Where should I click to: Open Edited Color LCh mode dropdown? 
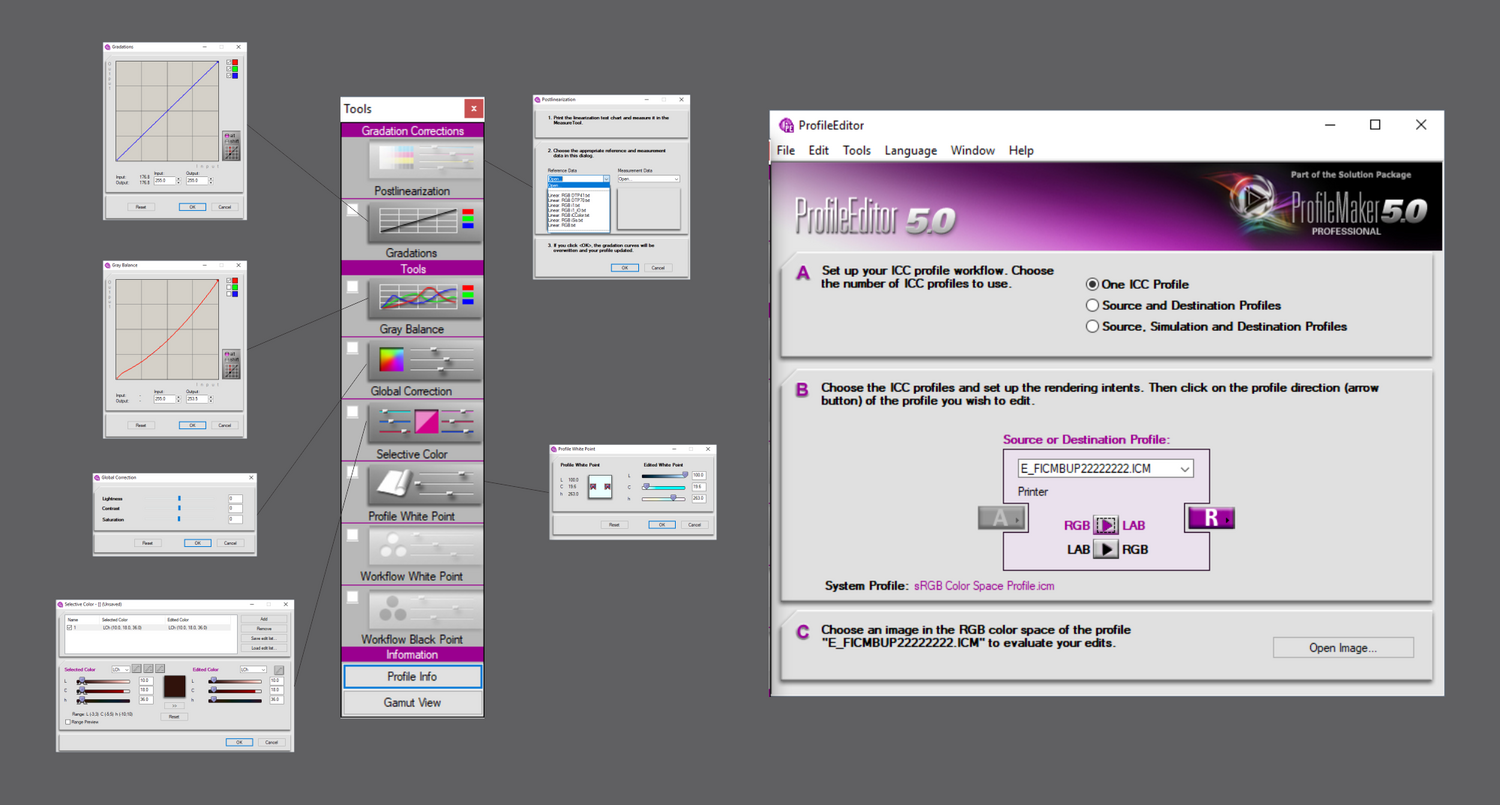[253, 670]
